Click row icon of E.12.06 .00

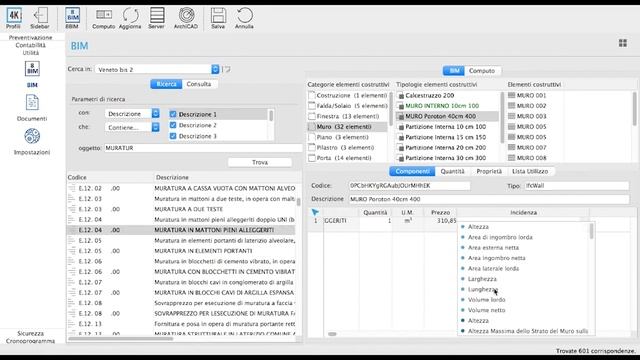[x=72, y=271]
